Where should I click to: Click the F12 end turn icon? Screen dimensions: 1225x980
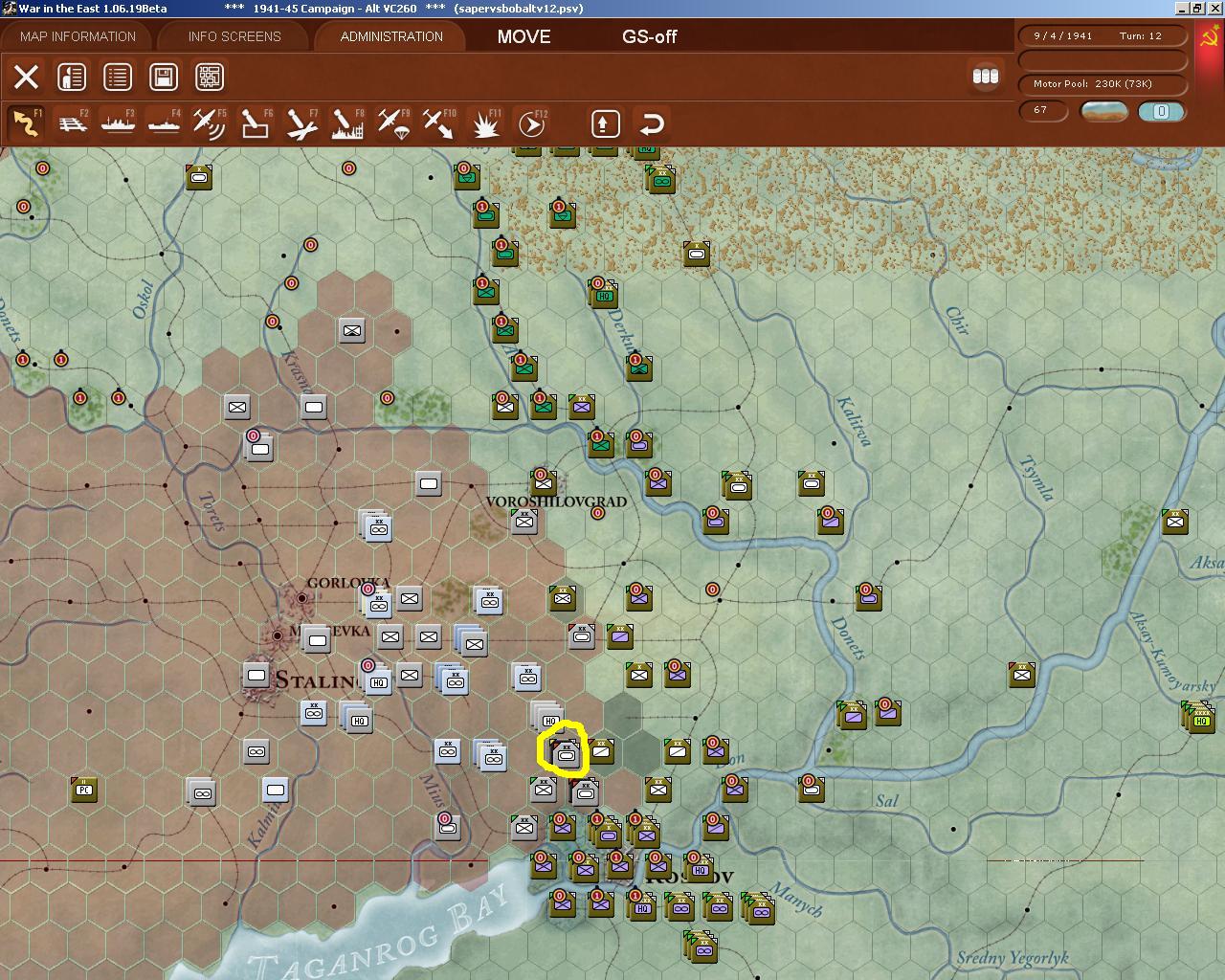coord(531,123)
